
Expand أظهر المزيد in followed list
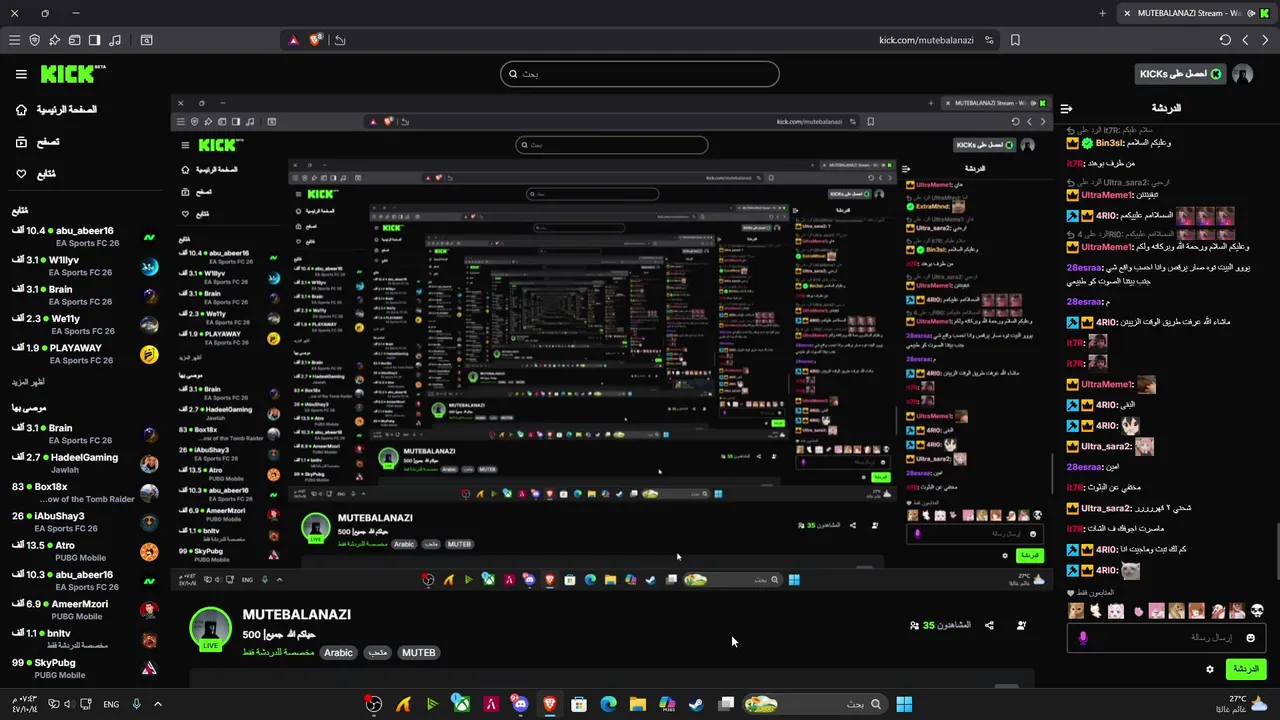[x=28, y=382]
